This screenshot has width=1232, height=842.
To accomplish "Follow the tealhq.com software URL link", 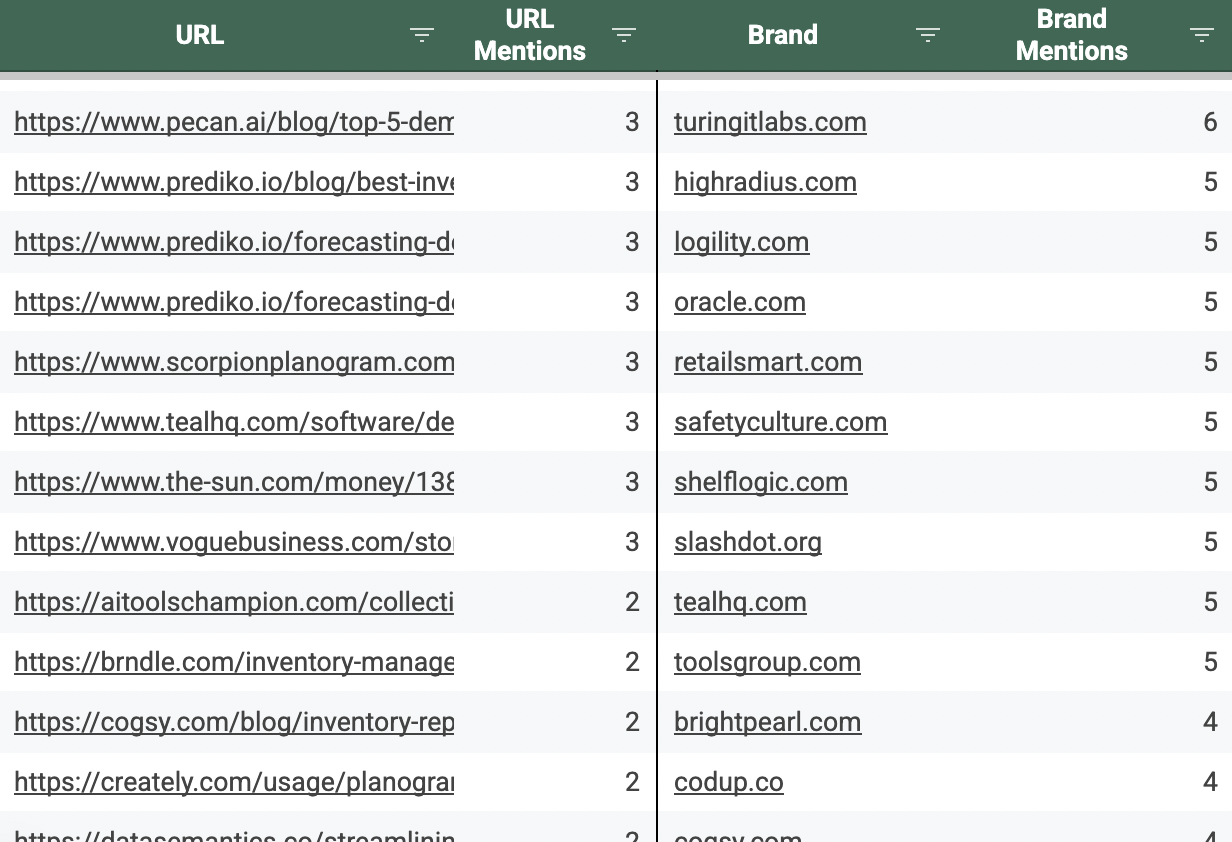I will click(x=234, y=422).
